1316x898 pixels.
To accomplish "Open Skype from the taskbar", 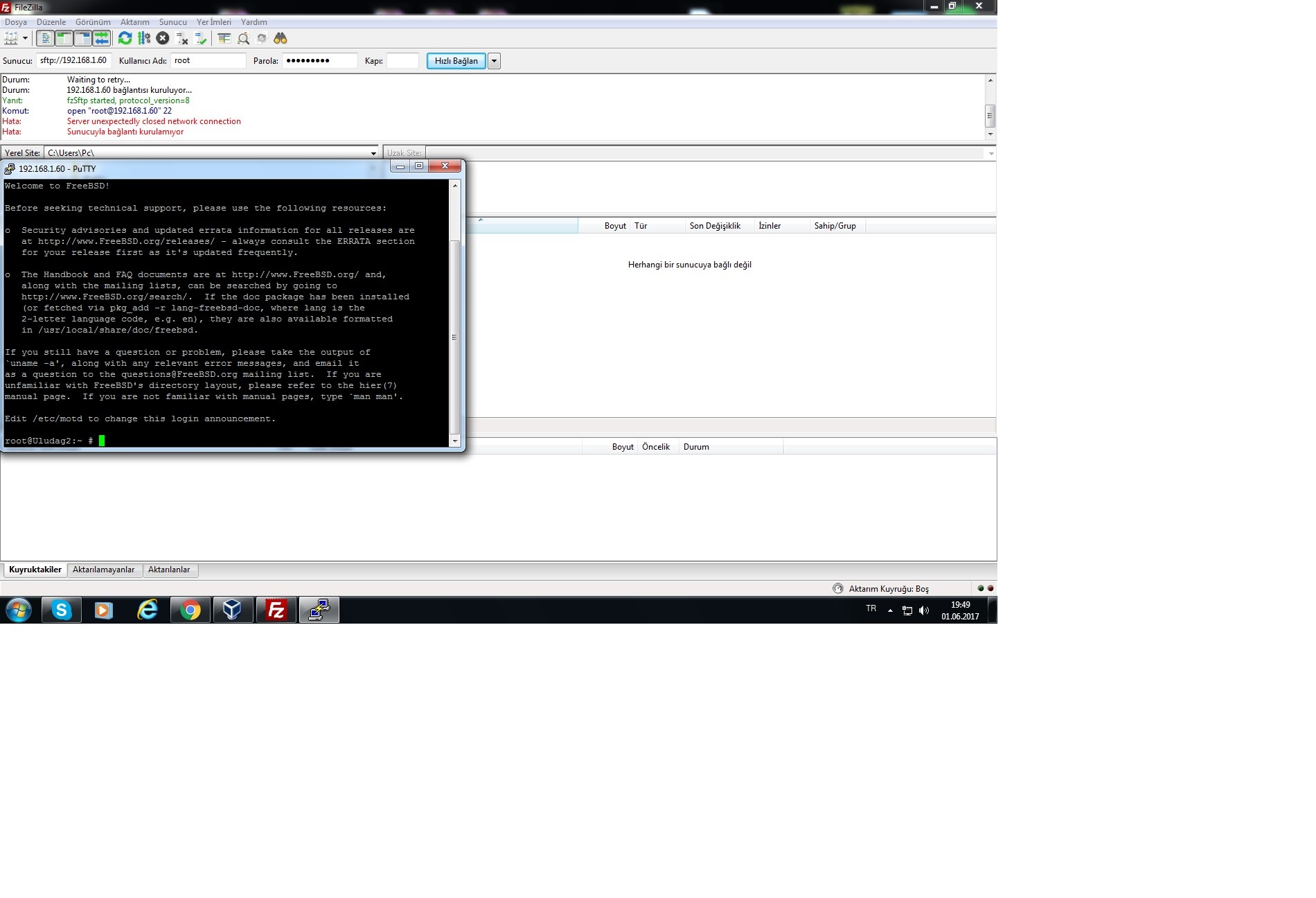I will 62,610.
